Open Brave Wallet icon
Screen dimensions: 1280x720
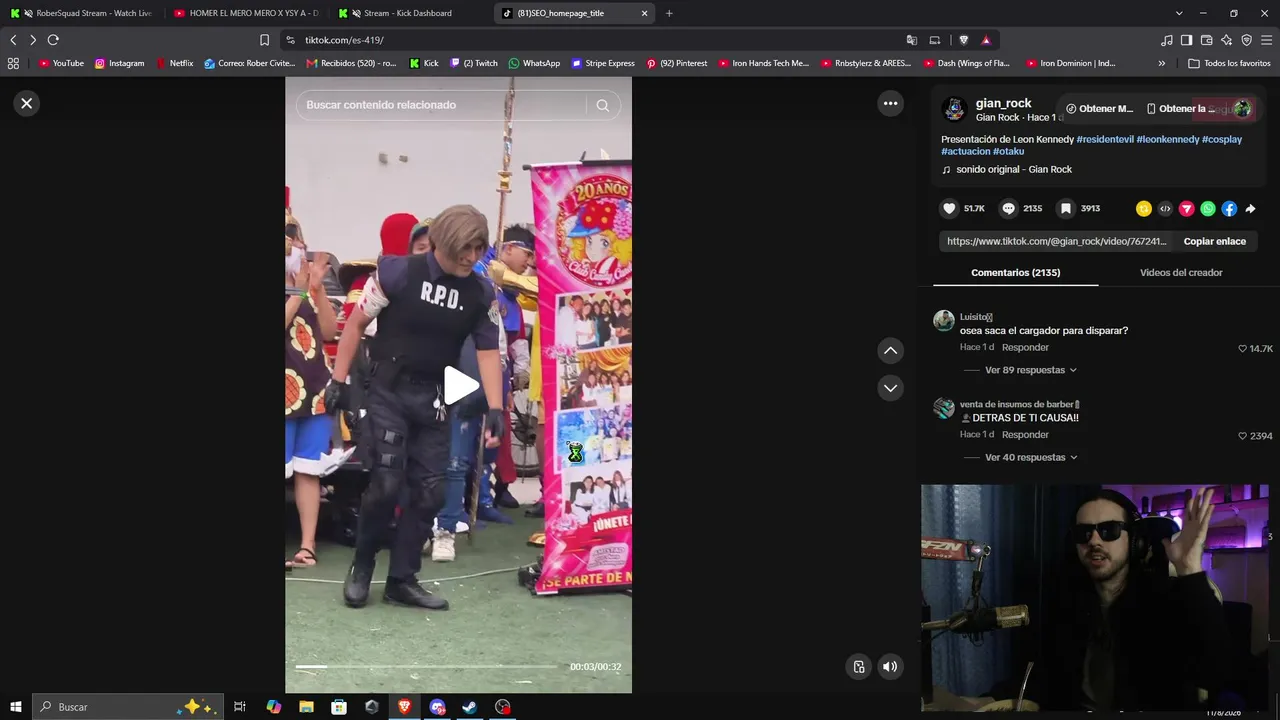click(1206, 40)
